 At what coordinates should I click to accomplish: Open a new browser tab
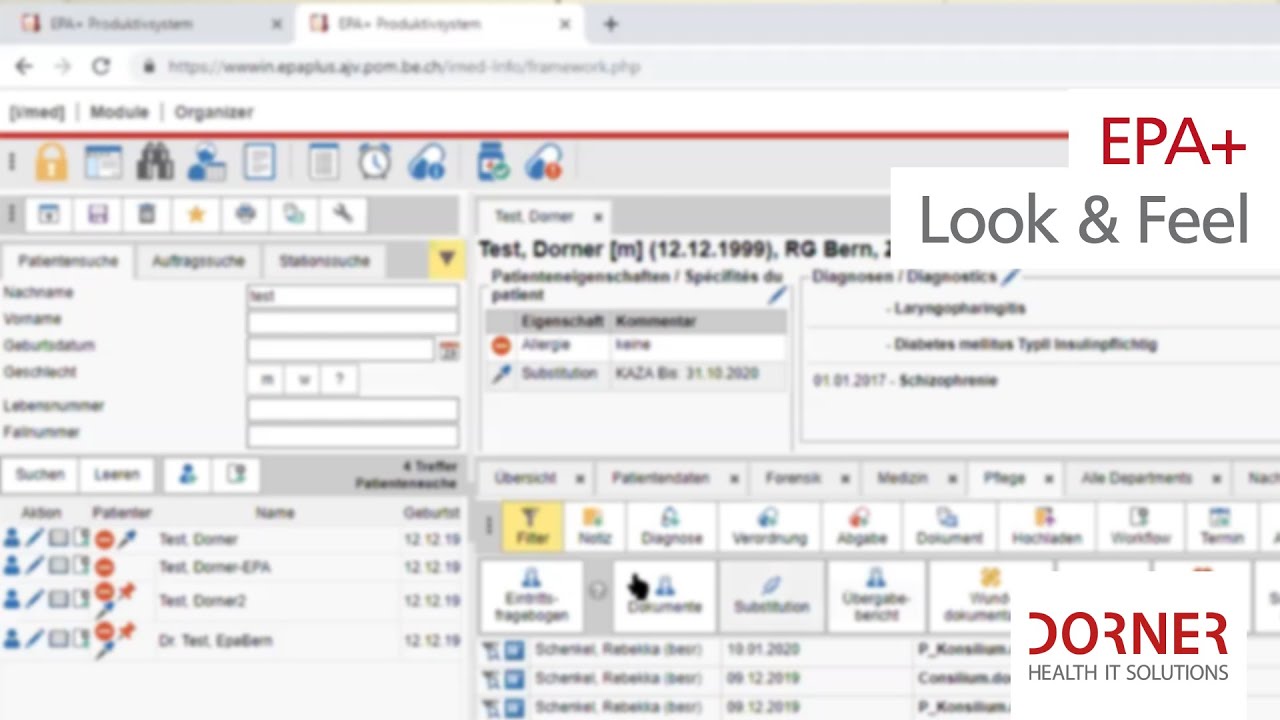(610, 24)
